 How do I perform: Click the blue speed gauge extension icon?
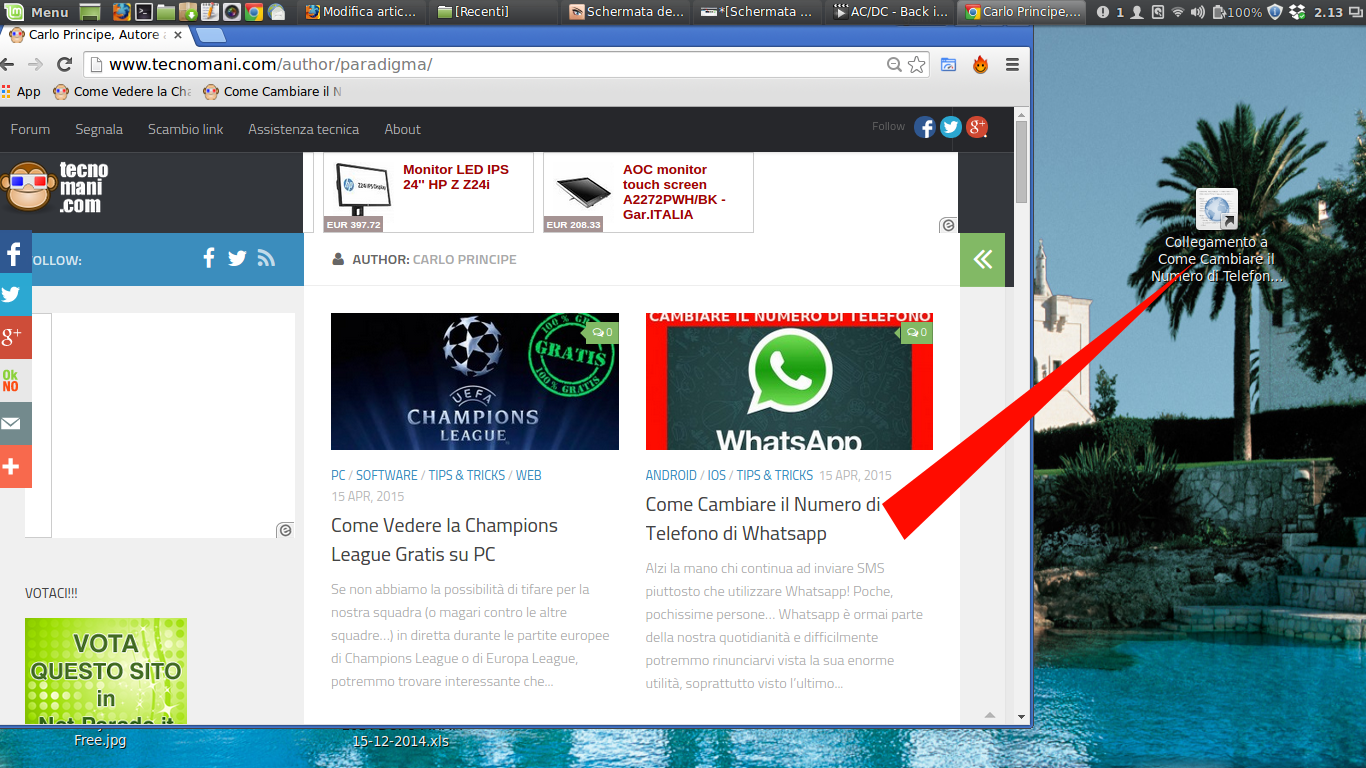pos(949,64)
